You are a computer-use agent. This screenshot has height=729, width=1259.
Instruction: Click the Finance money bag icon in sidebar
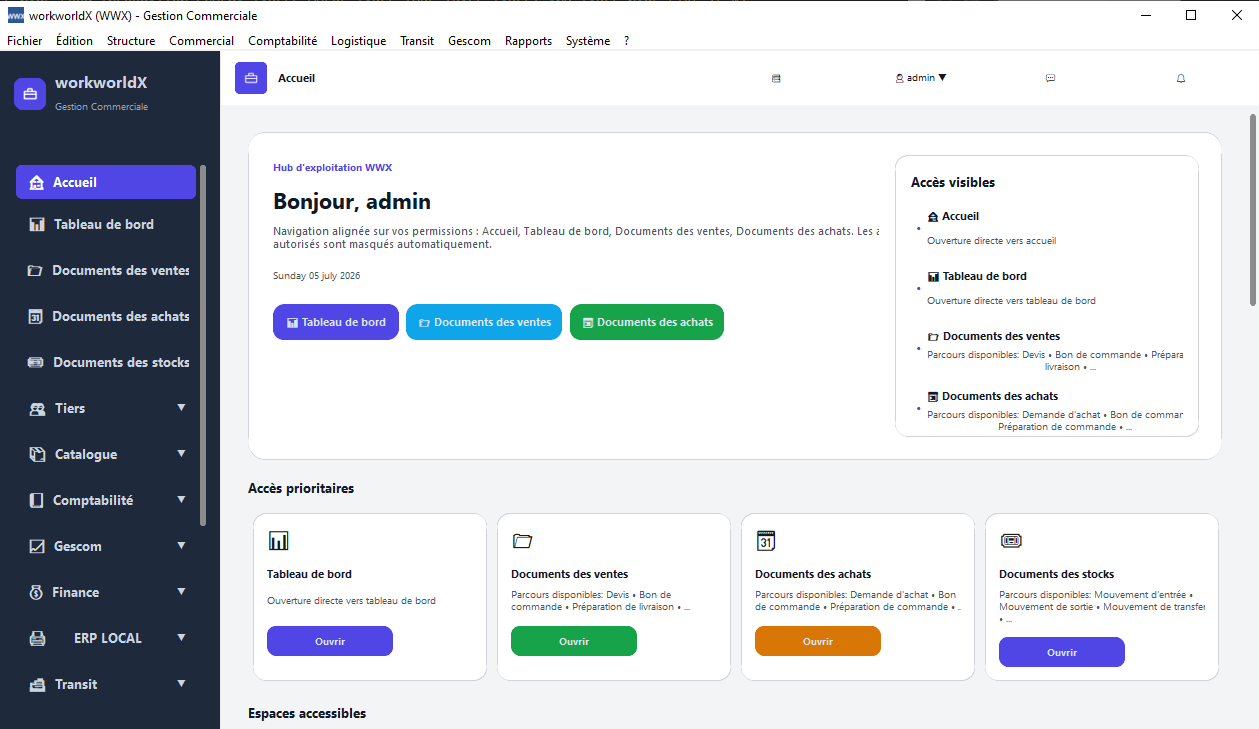pos(35,593)
